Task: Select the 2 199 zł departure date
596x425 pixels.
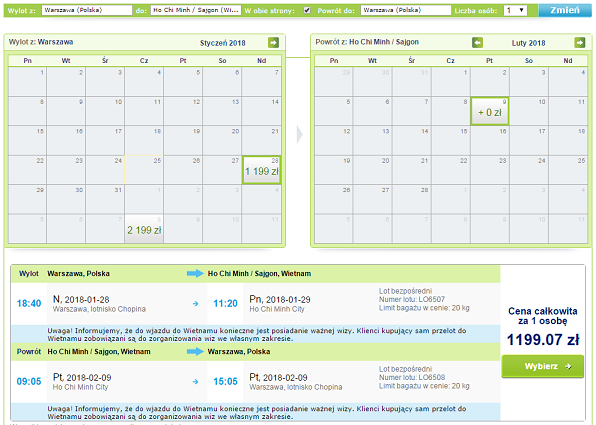Action: (x=144, y=228)
